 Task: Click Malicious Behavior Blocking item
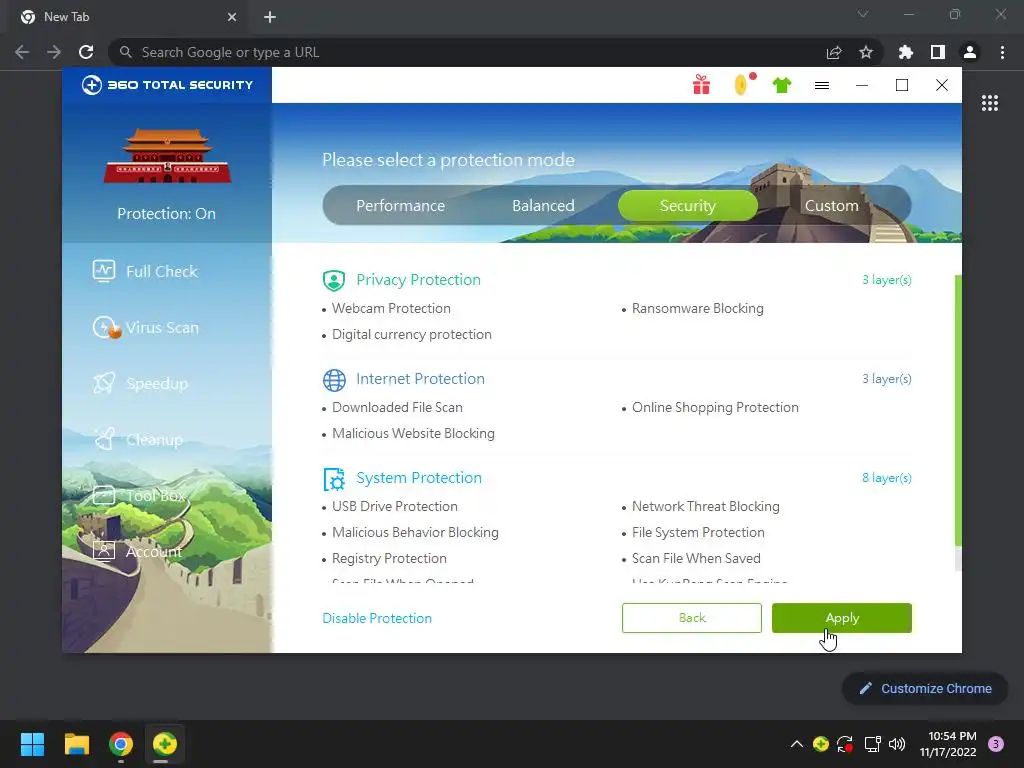coord(415,532)
